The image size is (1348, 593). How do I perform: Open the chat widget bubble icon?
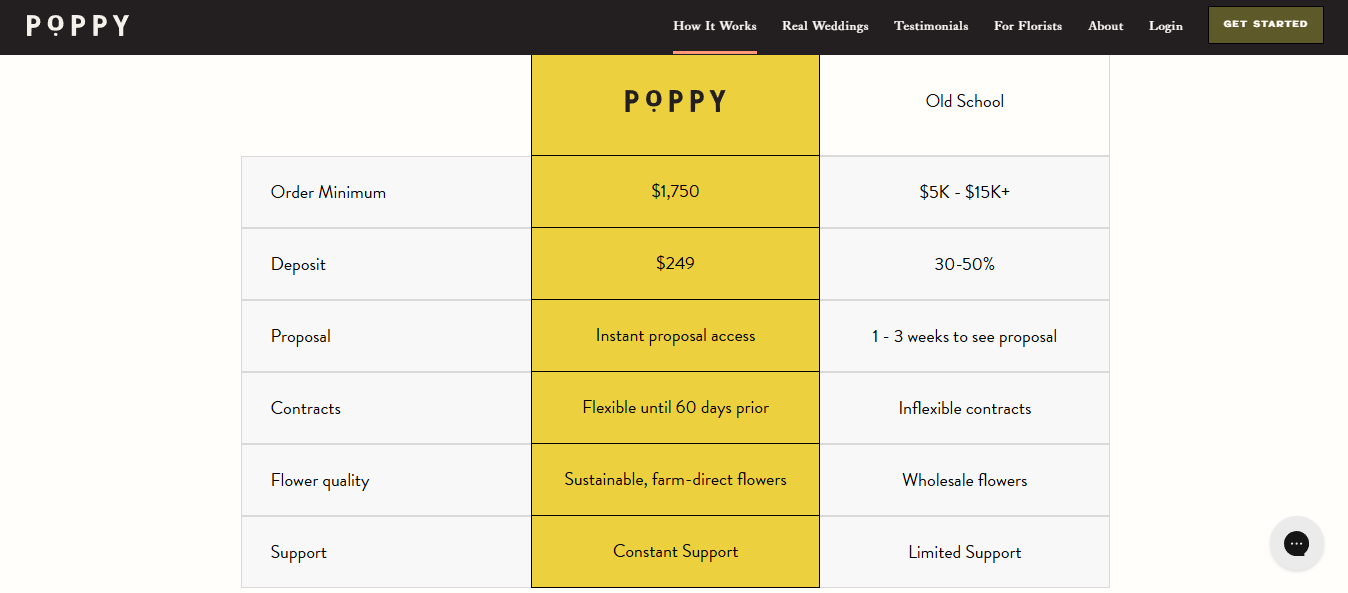pos(1297,544)
